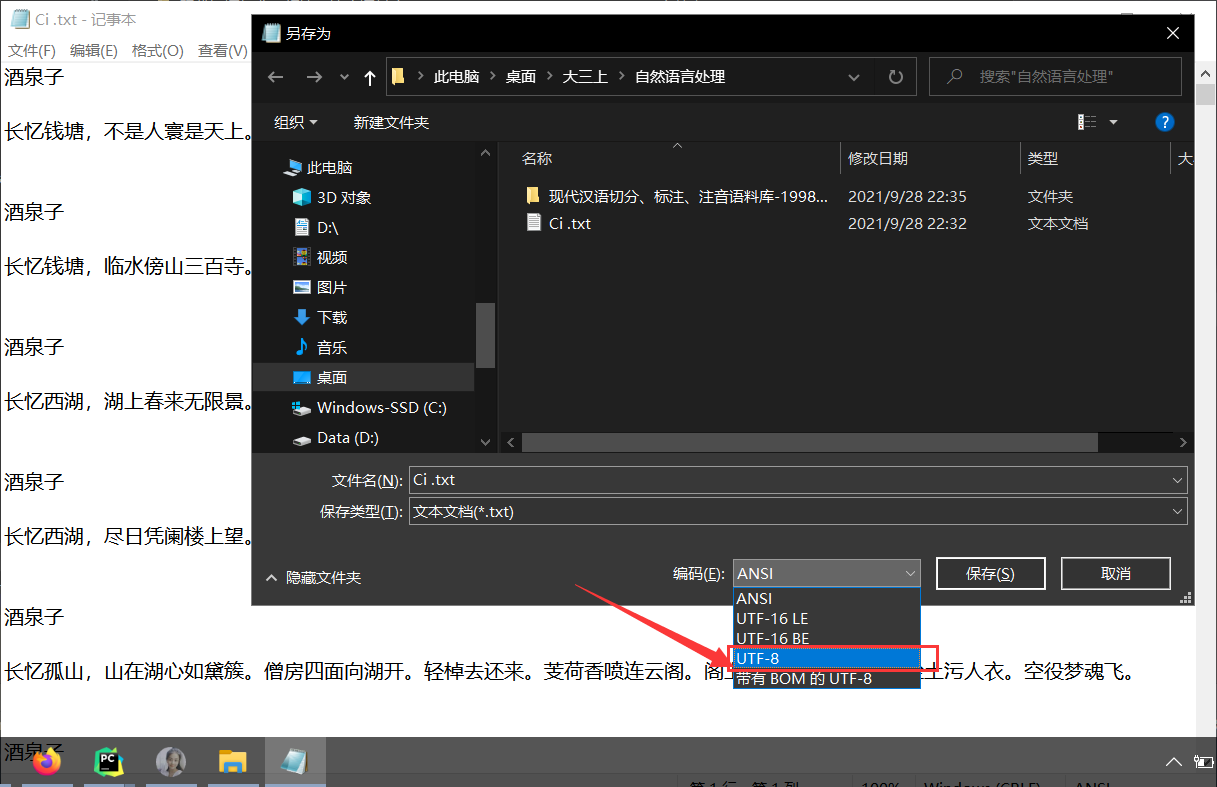Select 3D 对象 folder in sidebar
This screenshot has height=787, width=1217.
coord(332,197)
